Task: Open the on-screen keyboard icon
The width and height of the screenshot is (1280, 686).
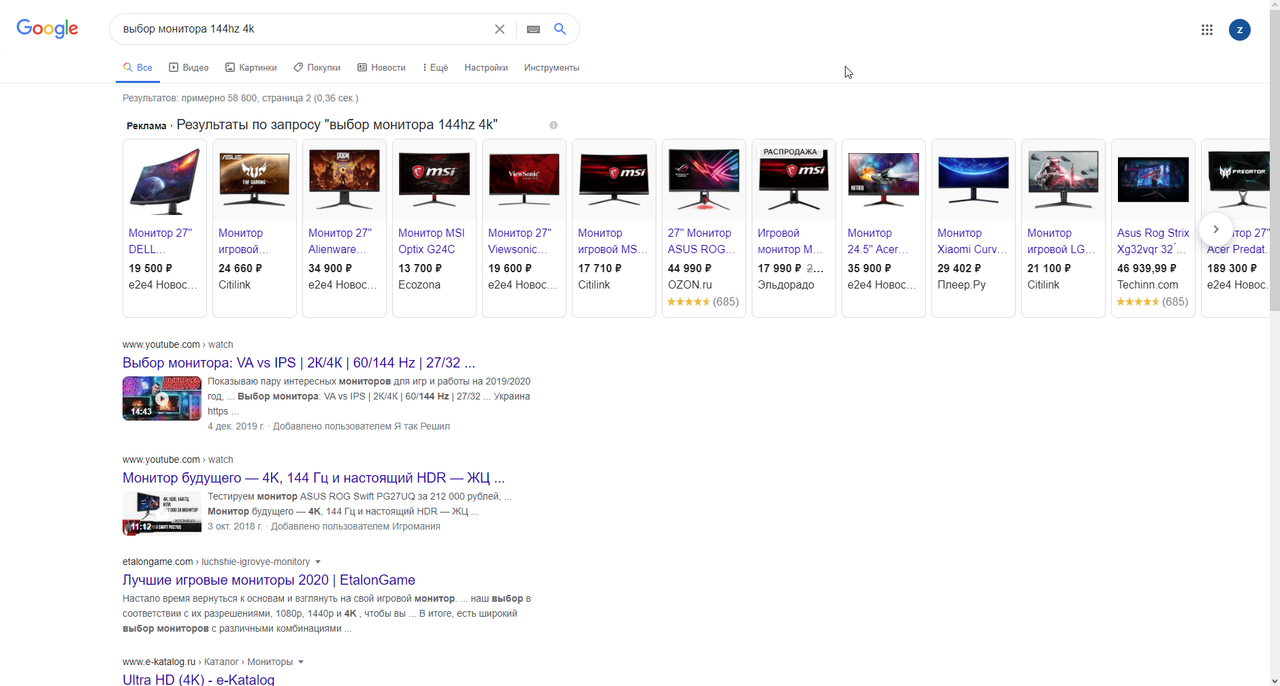Action: [x=533, y=29]
